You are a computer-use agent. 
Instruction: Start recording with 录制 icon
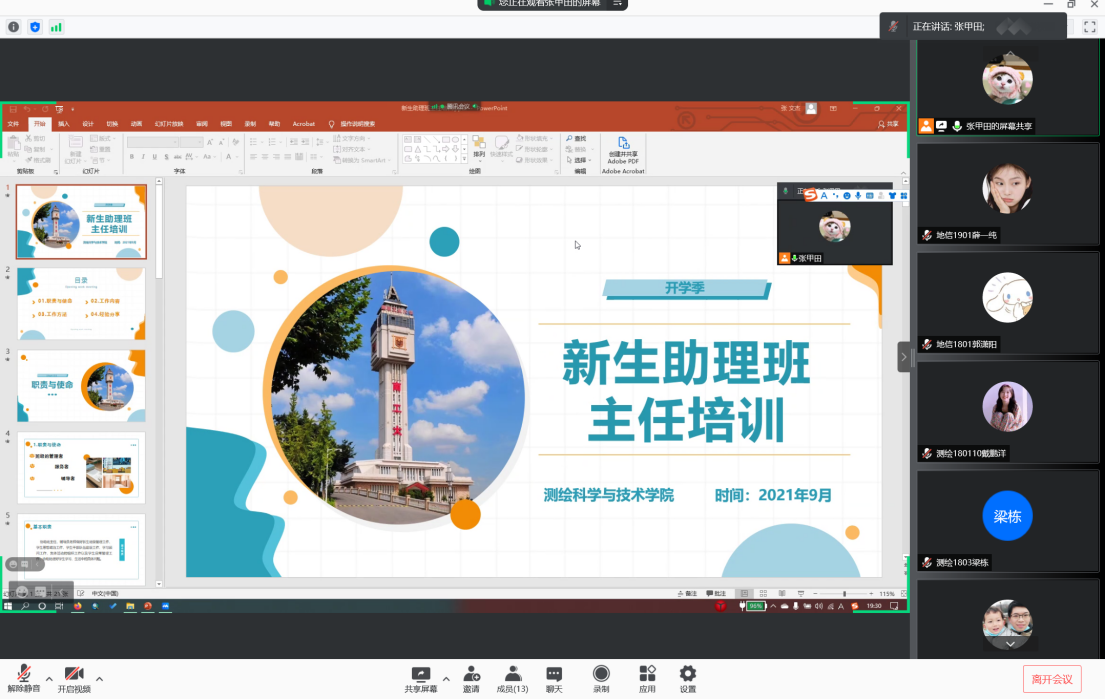(x=601, y=677)
